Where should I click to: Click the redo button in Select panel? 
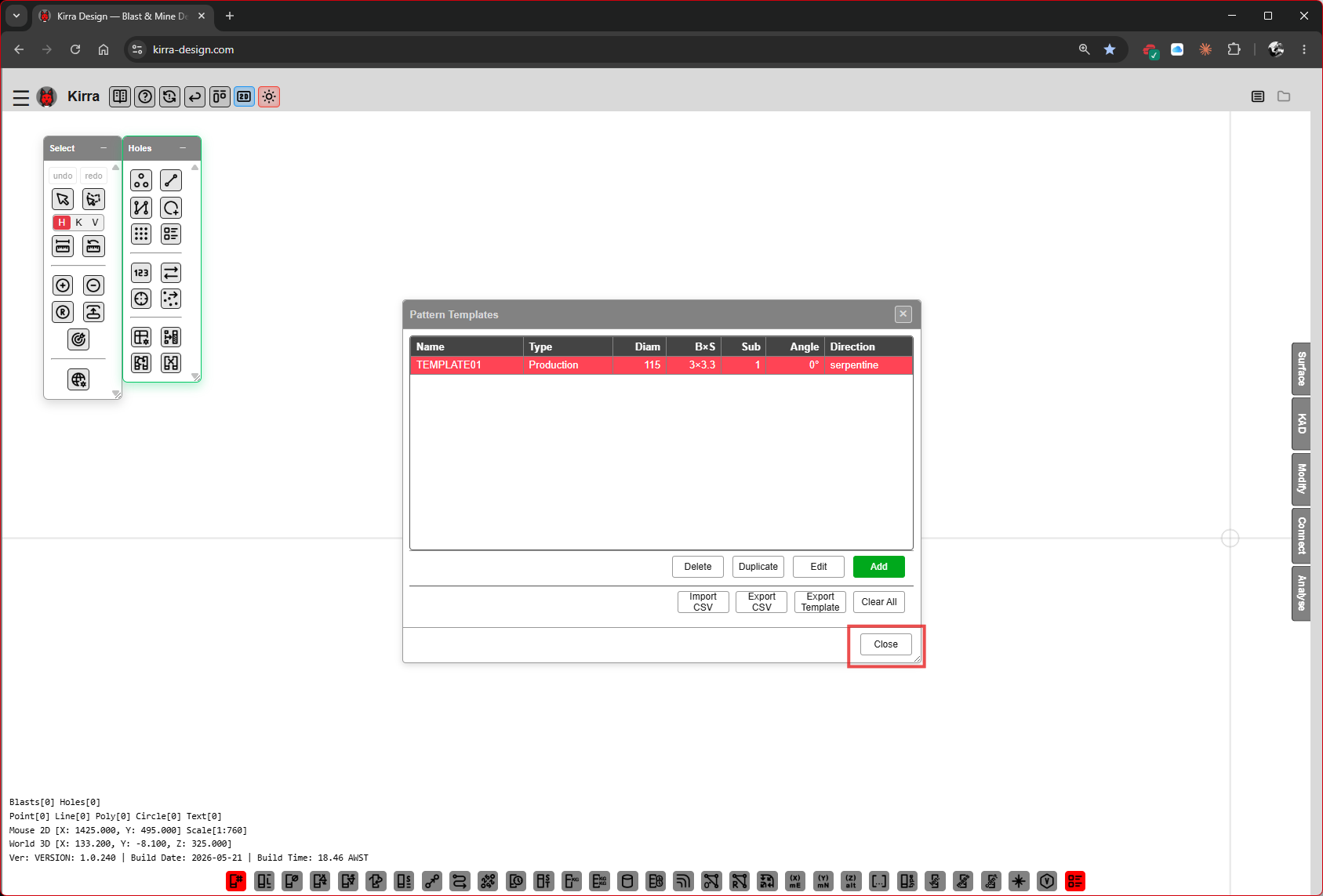coord(93,176)
